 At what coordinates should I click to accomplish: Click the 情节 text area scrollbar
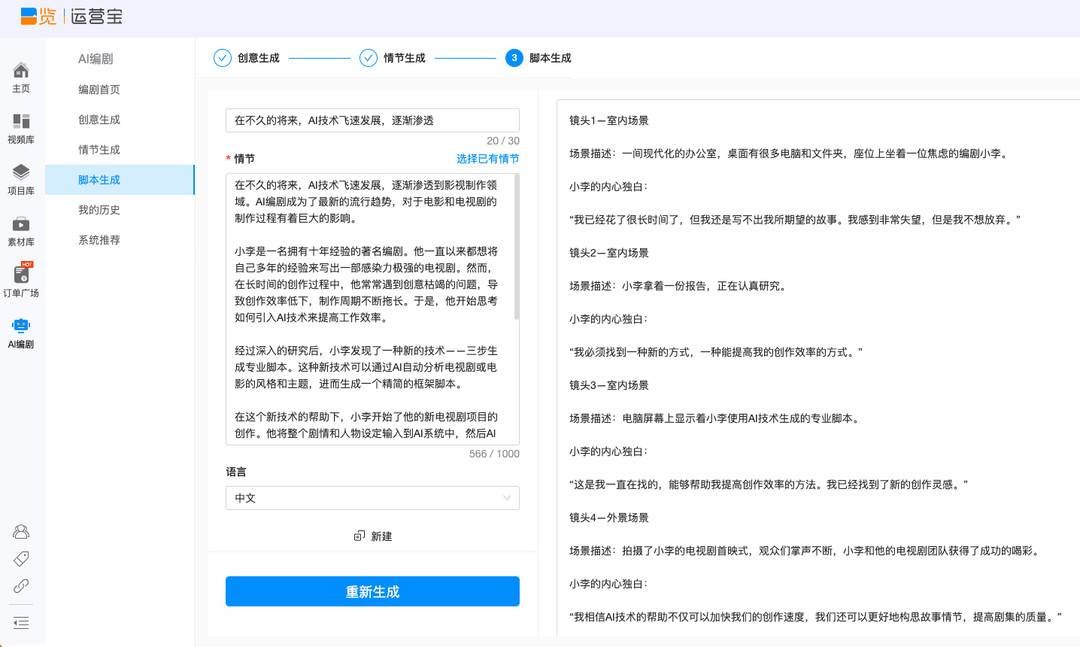click(517, 248)
